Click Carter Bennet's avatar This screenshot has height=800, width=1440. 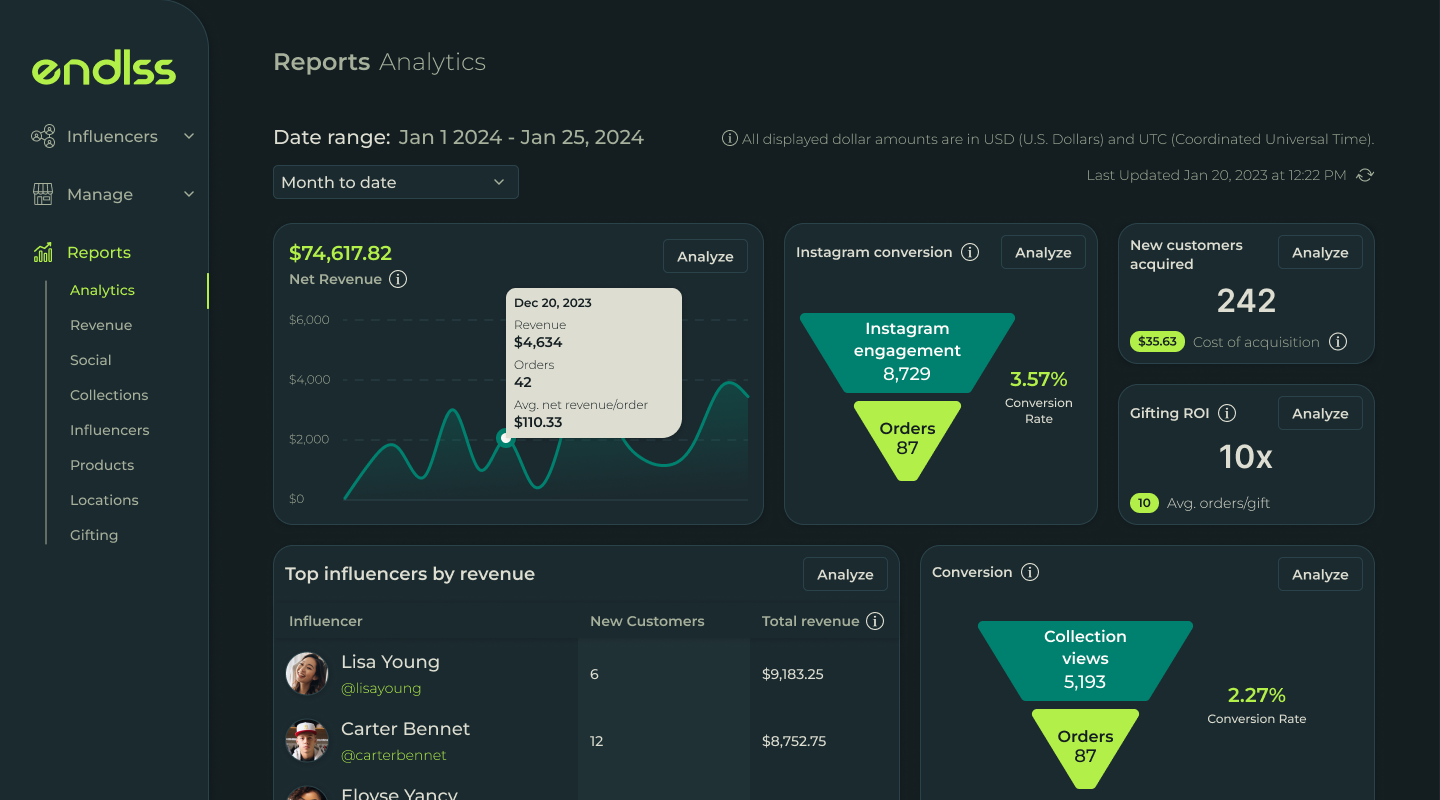307,741
